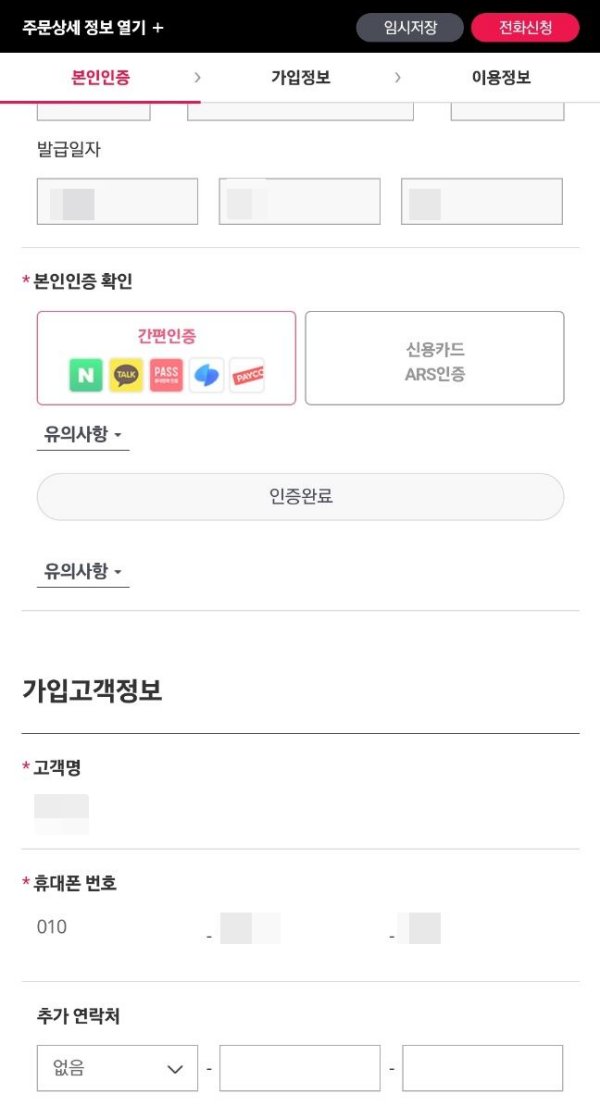Toggle the simple verification selection off
This screenshot has height=1106, width=600.
point(166,357)
